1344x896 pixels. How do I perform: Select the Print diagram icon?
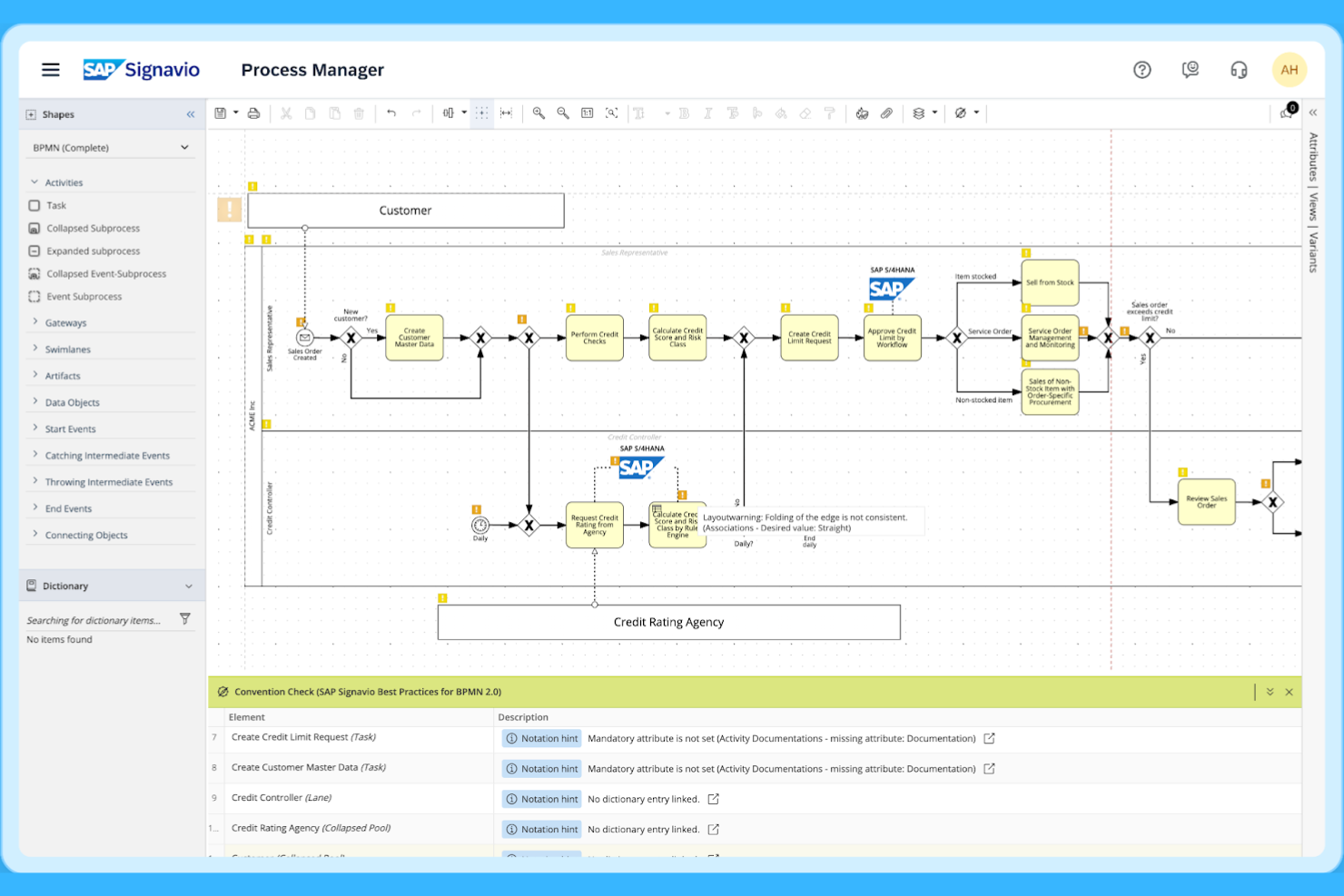point(254,113)
